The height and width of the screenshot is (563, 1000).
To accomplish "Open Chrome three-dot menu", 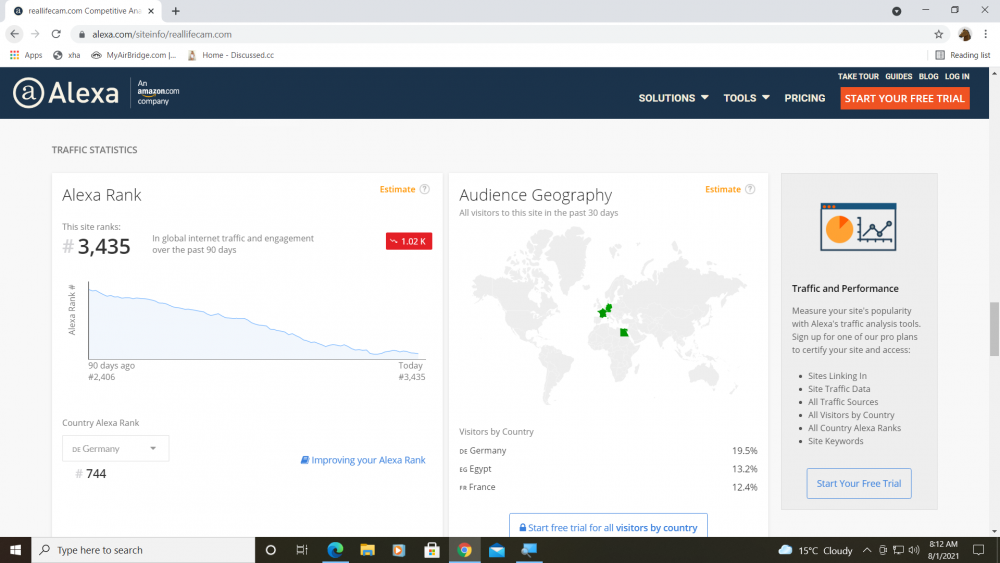I will 984,33.
